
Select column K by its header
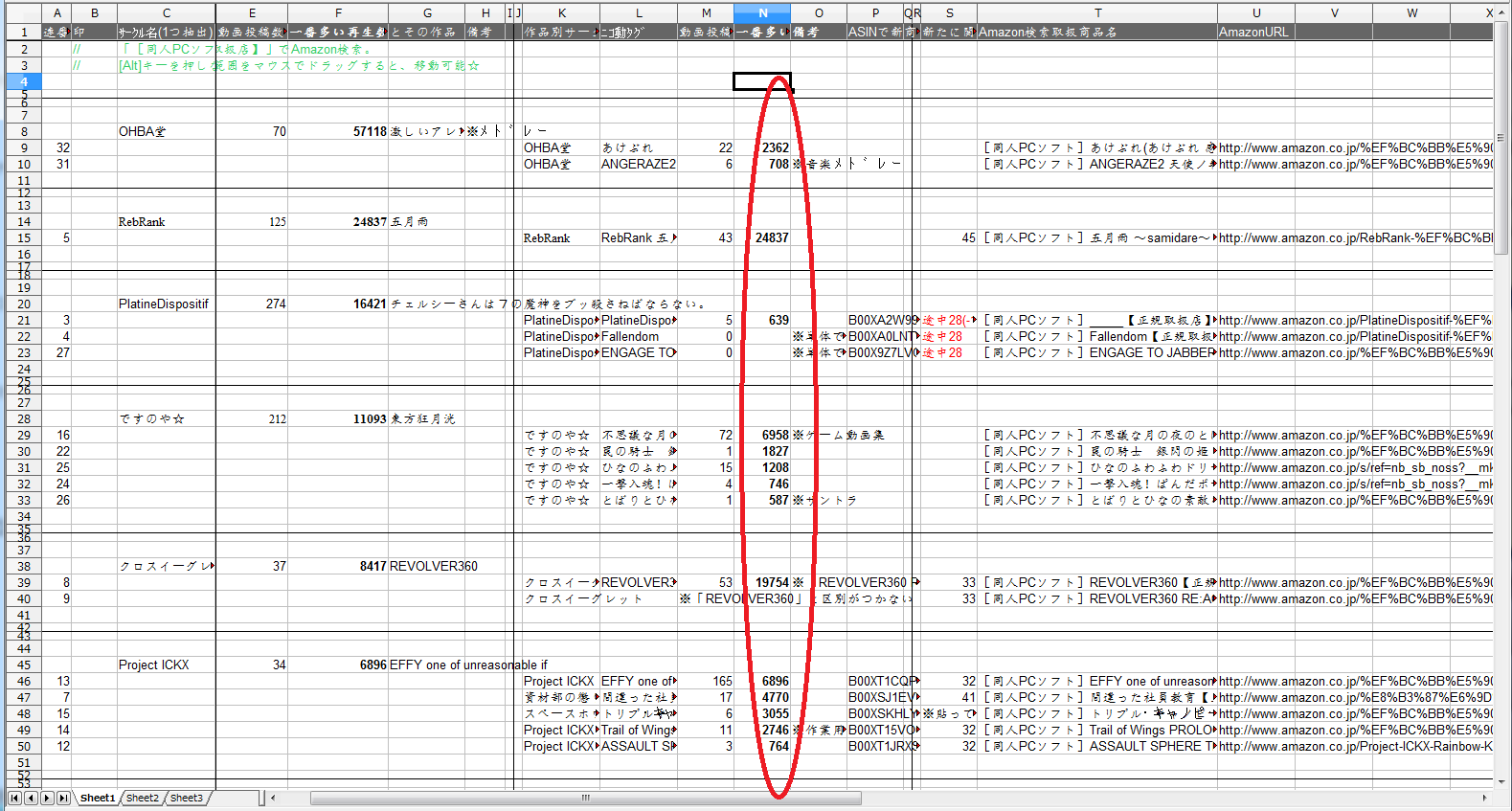(561, 13)
